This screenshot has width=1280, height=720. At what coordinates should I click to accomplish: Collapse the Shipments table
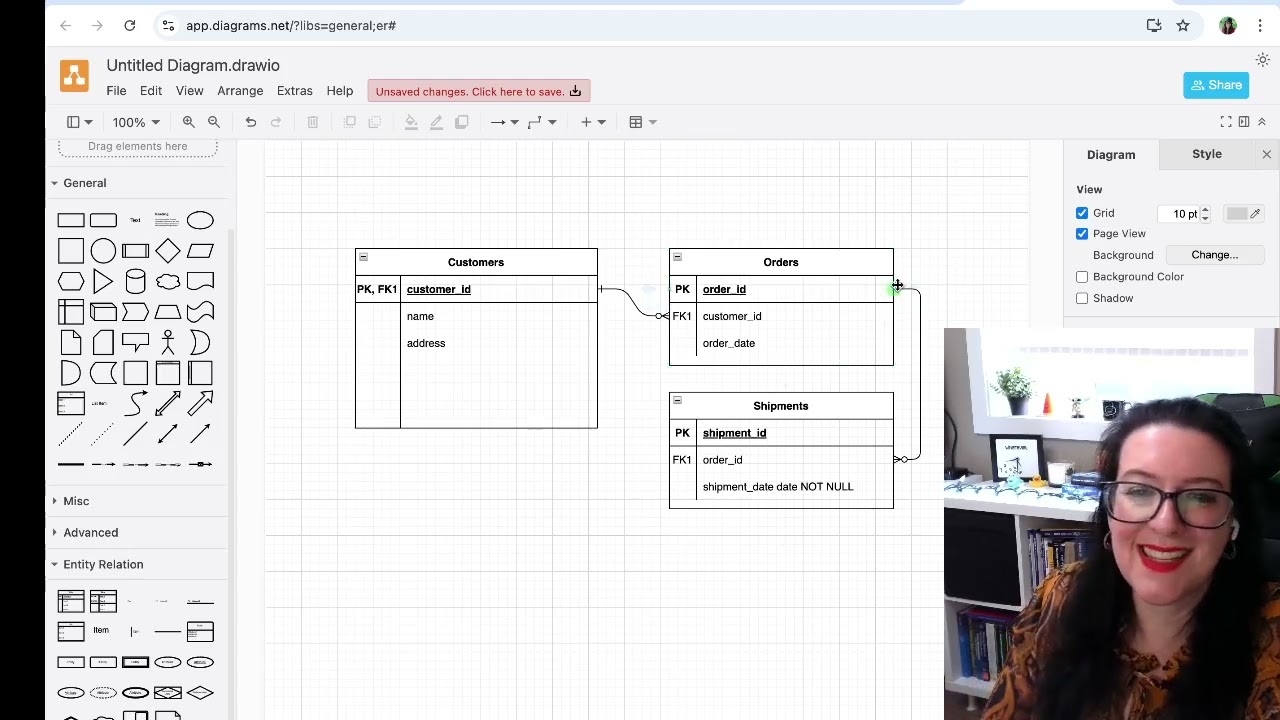(677, 401)
